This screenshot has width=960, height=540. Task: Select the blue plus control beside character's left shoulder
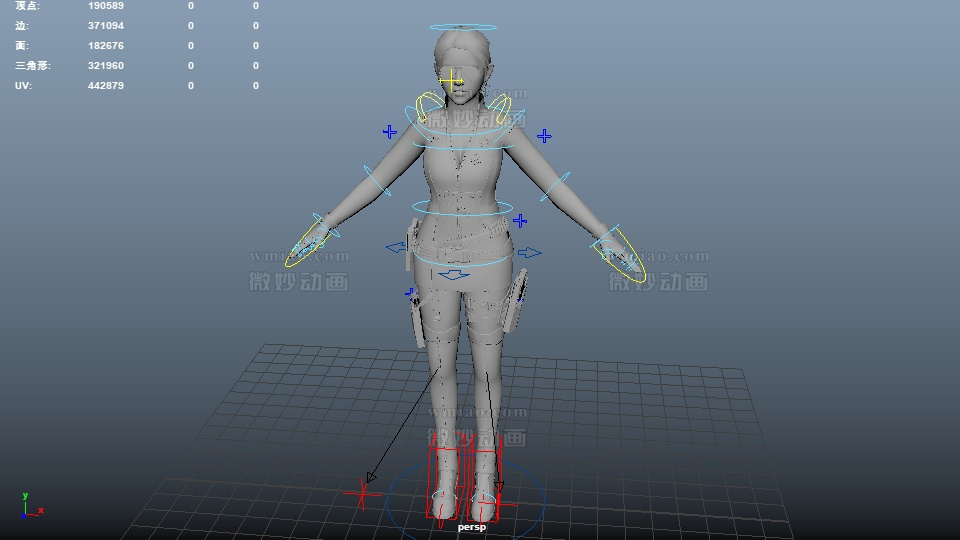click(544, 135)
